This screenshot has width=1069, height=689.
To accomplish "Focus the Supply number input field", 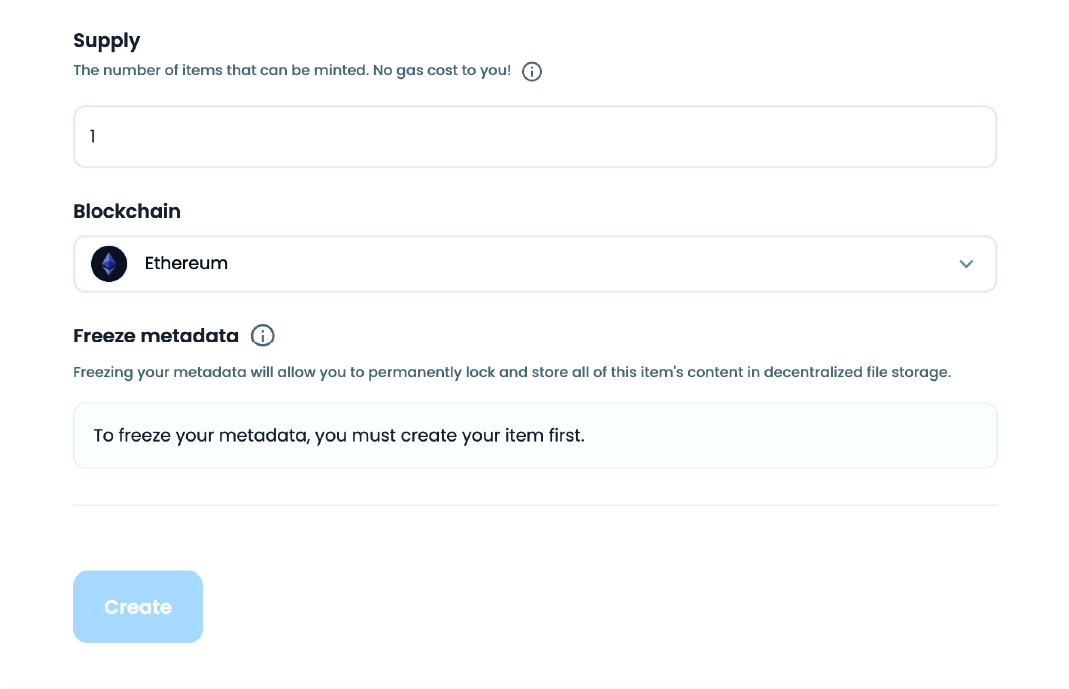I will click(535, 137).
